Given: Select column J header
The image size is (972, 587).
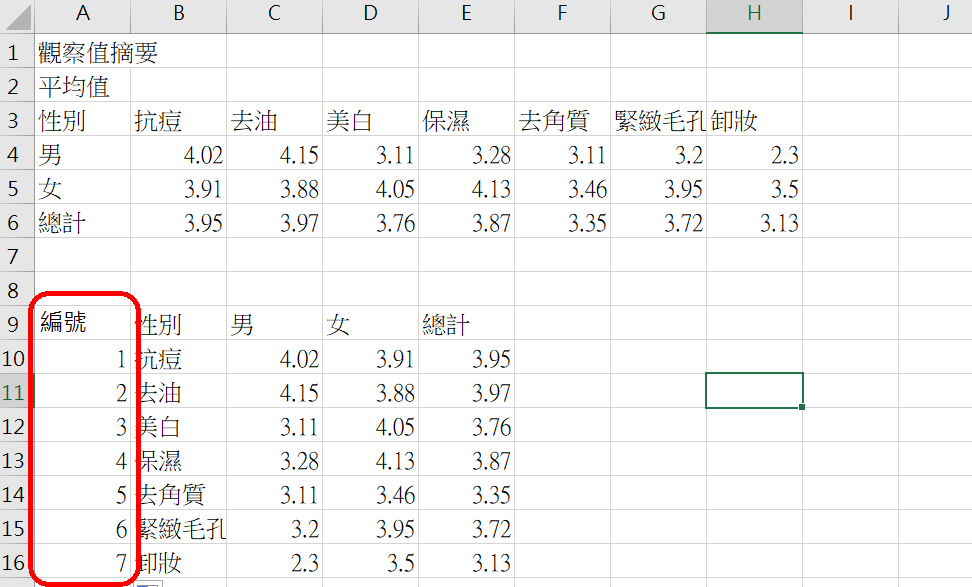Looking at the screenshot, I should [x=945, y=13].
